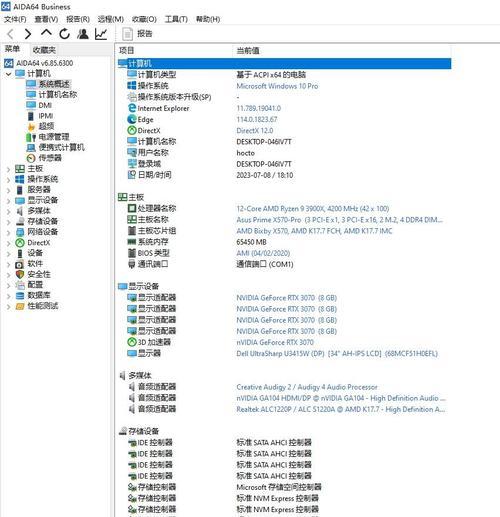The image size is (500, 517).
Task: Click the 日期/时间 row icon
Action: tap(132, 175)
